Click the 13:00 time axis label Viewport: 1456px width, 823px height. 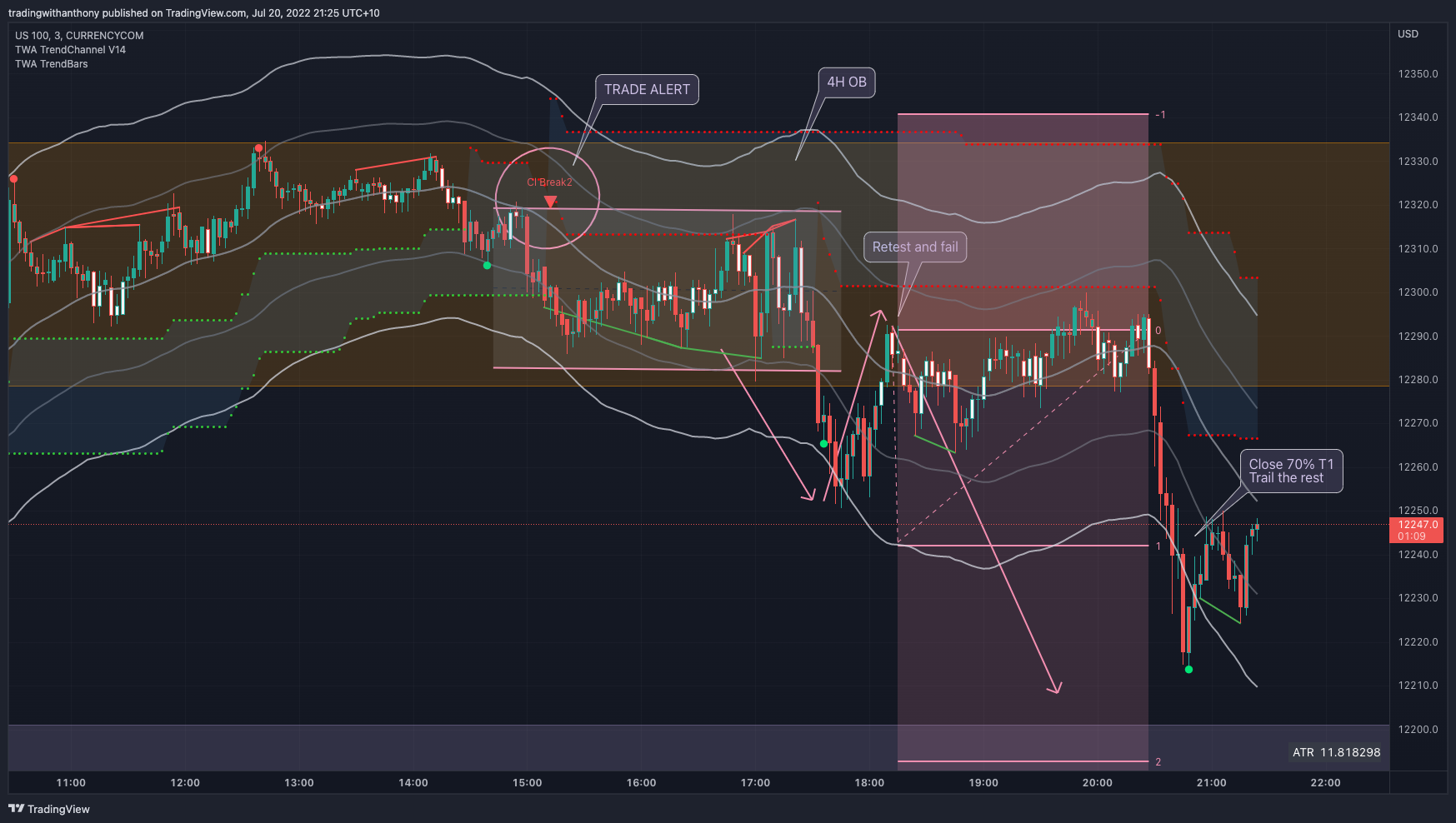pos(299,783)
